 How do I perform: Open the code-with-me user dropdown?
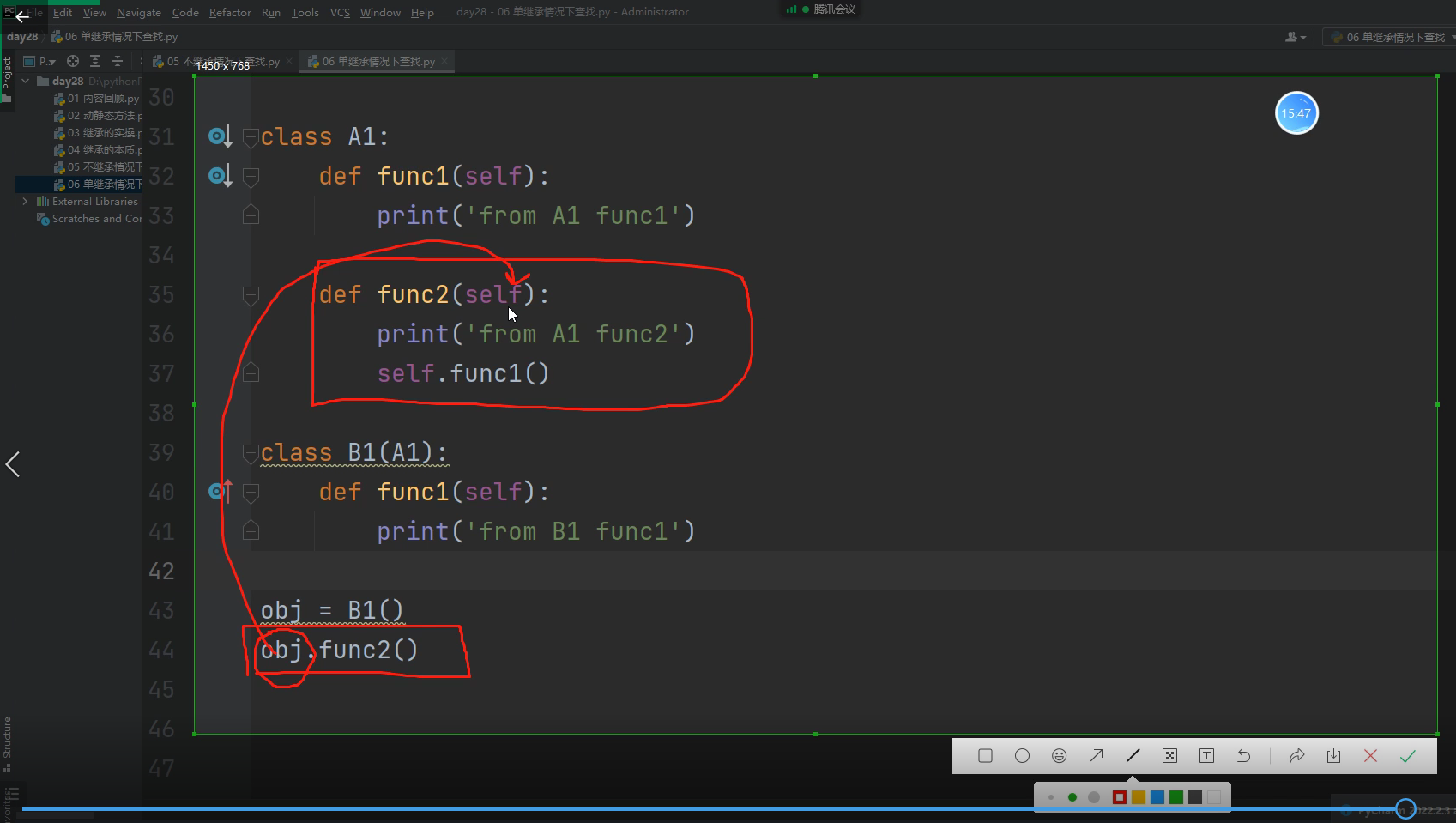click(1296, 37)
